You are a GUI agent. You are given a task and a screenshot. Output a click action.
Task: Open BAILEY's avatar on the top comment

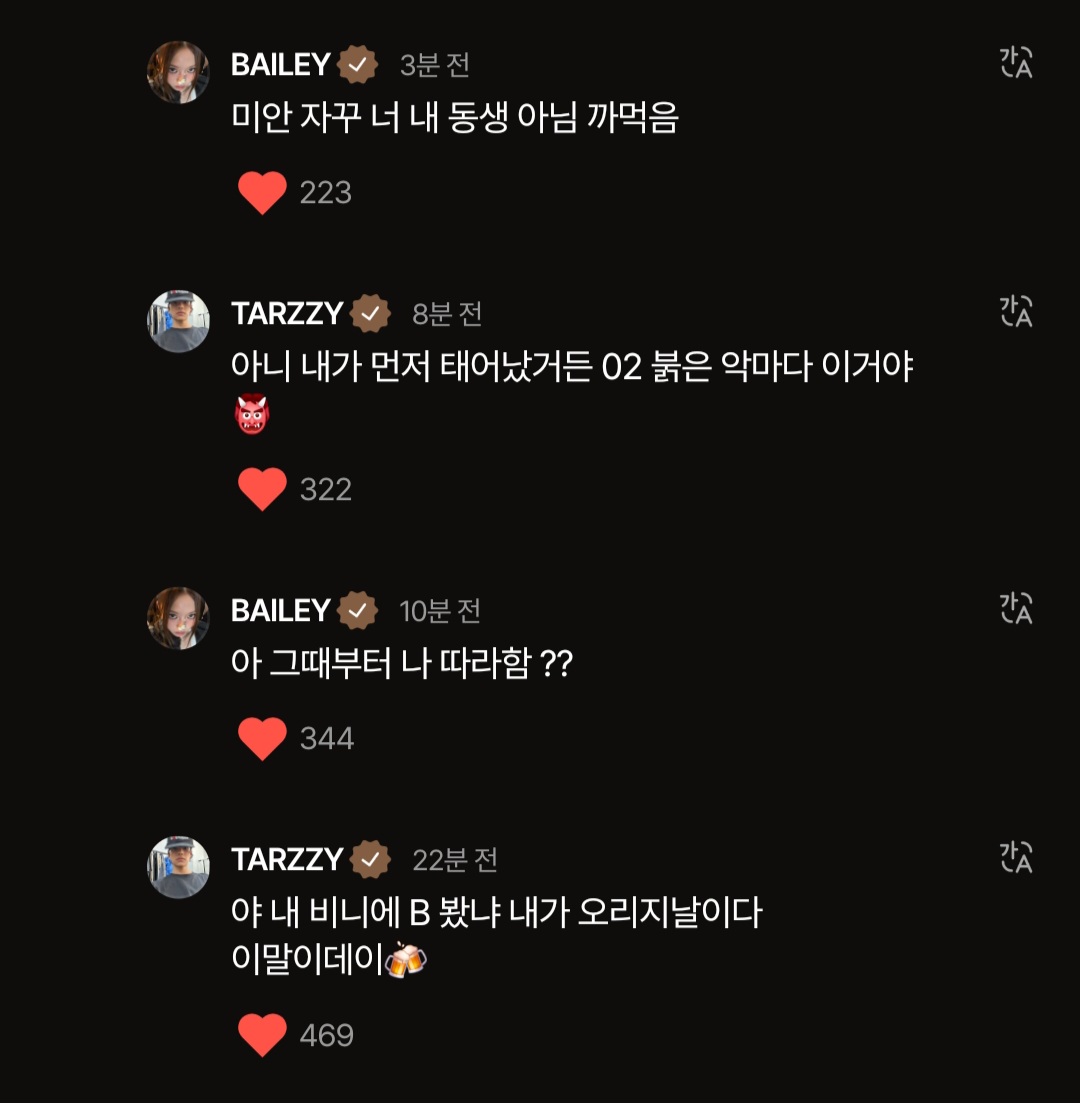pyautogui.click(x=178, y=72)
